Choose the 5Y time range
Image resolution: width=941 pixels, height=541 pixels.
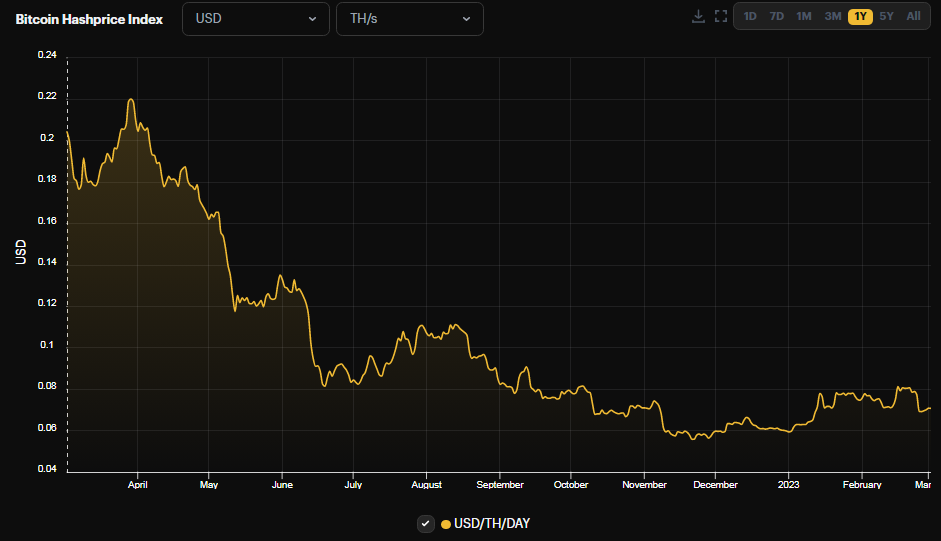coord(887,17)
